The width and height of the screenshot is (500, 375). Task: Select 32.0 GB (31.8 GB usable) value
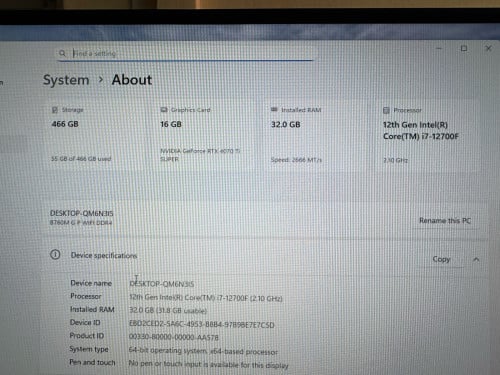coord(168,311)
